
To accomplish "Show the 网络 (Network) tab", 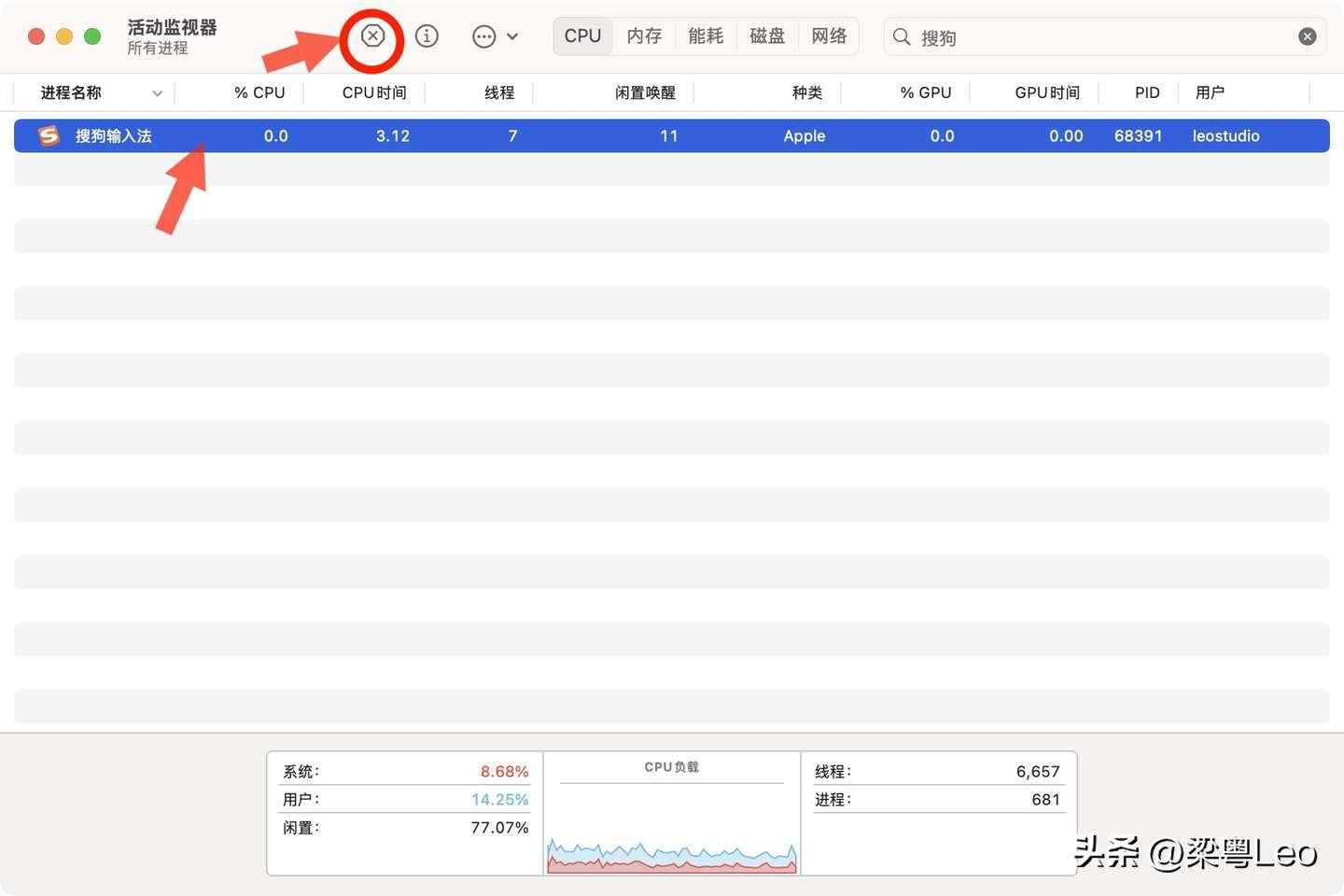I will tap(829, 36).
